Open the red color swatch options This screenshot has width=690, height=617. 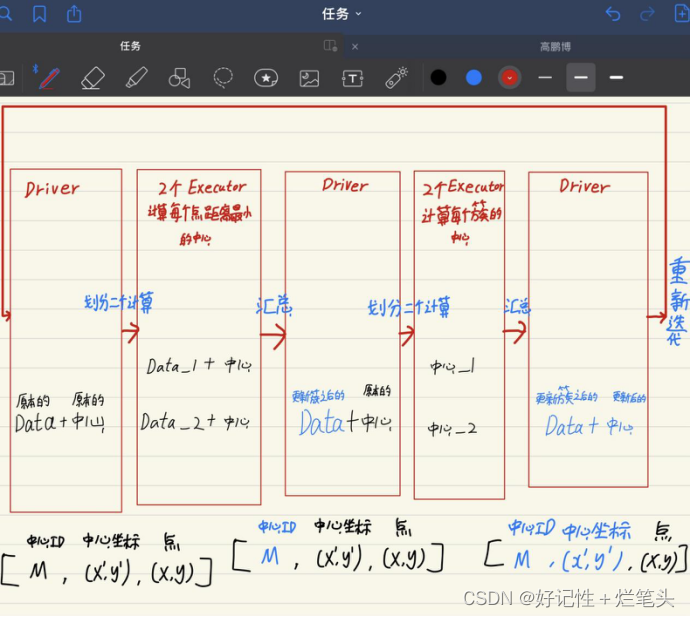(510, 78)
